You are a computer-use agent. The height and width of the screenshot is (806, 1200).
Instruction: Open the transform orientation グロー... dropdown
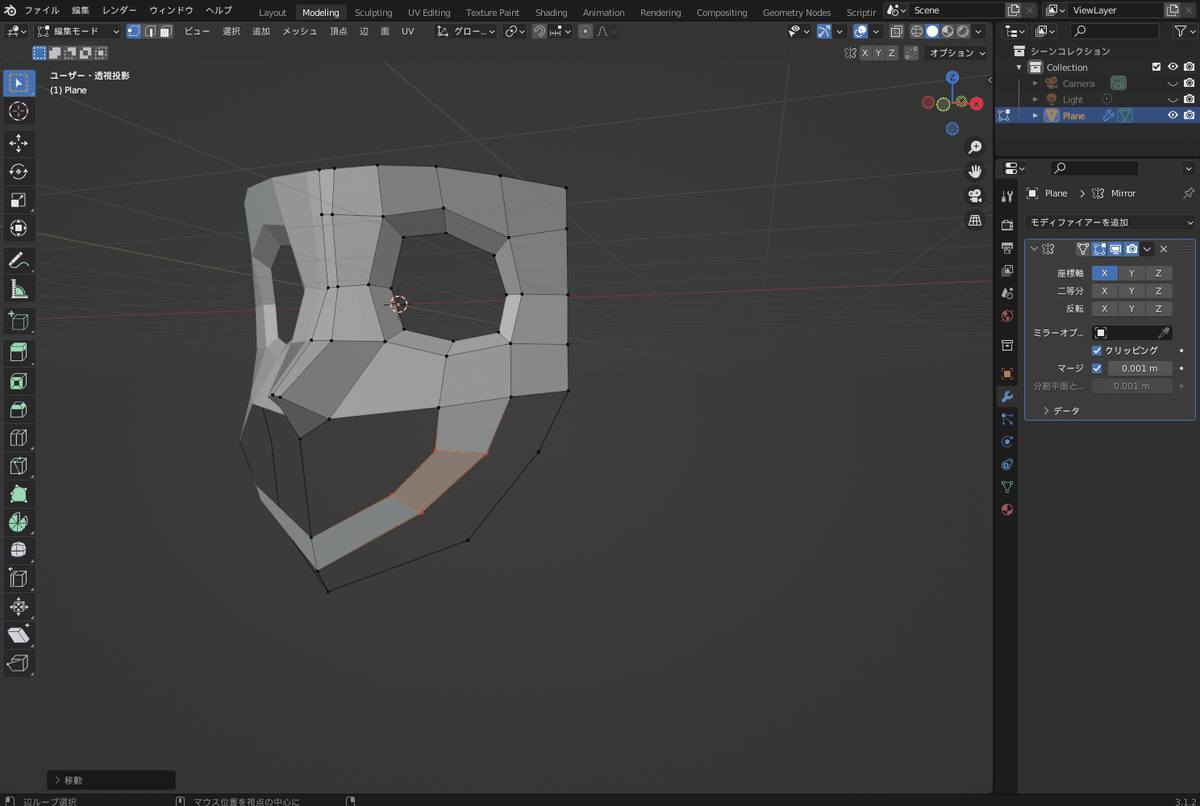(x=465, y=31)
